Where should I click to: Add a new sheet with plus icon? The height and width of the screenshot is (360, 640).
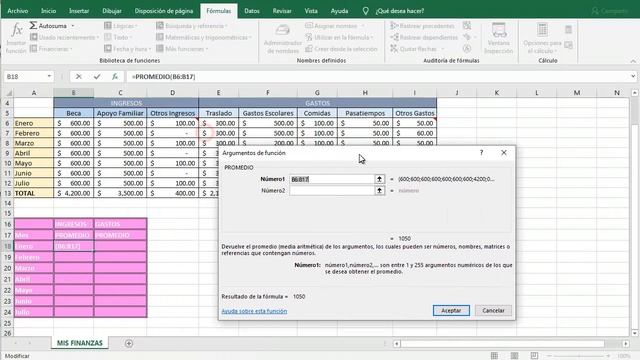pyautogui.click(x=129, y=344)
